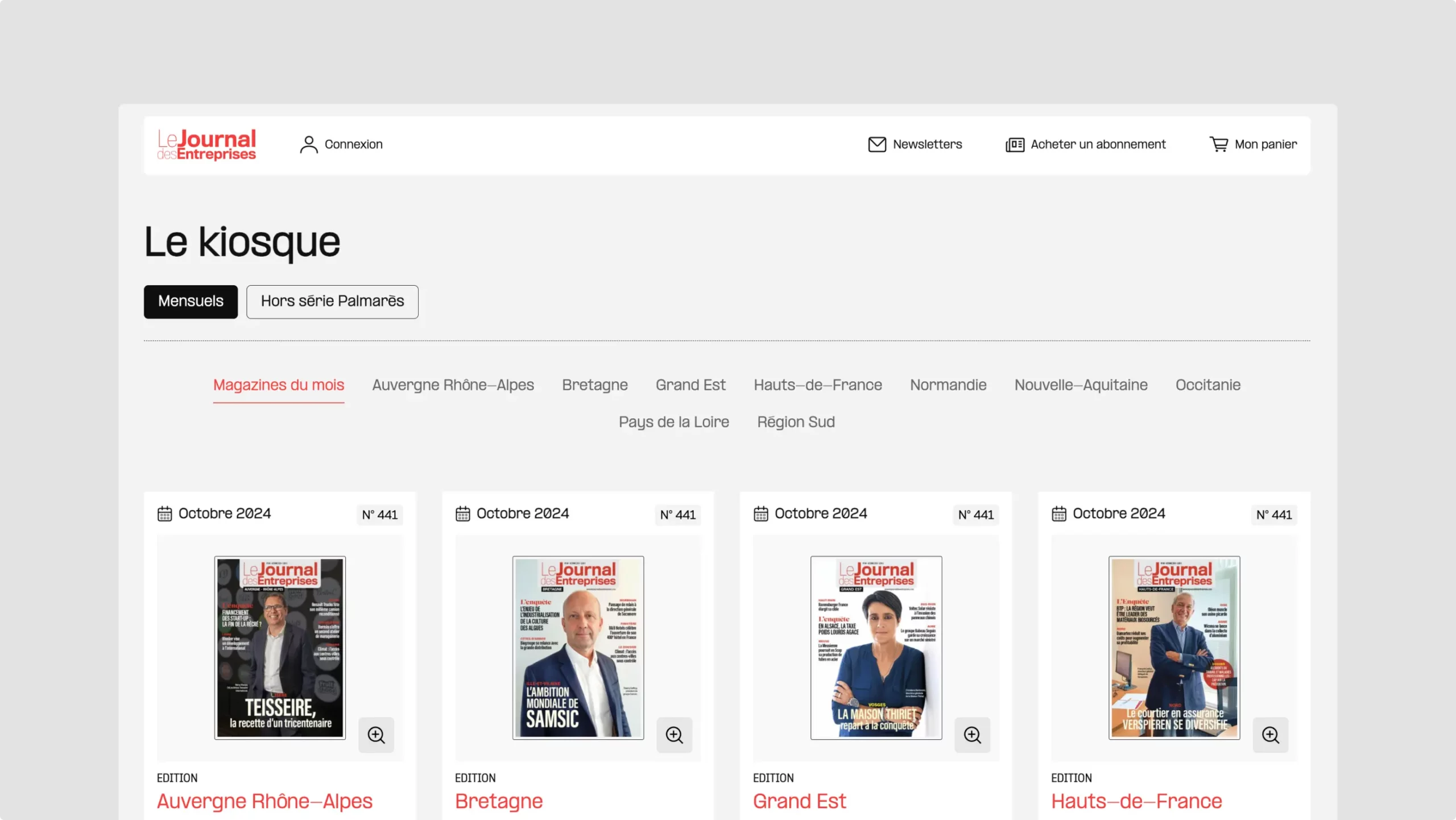Click N° 441 badge on Hauts-de-France card
The width and height of the screenshot is (1456, 820).
pyautogui.click(x=1274, y=515)
